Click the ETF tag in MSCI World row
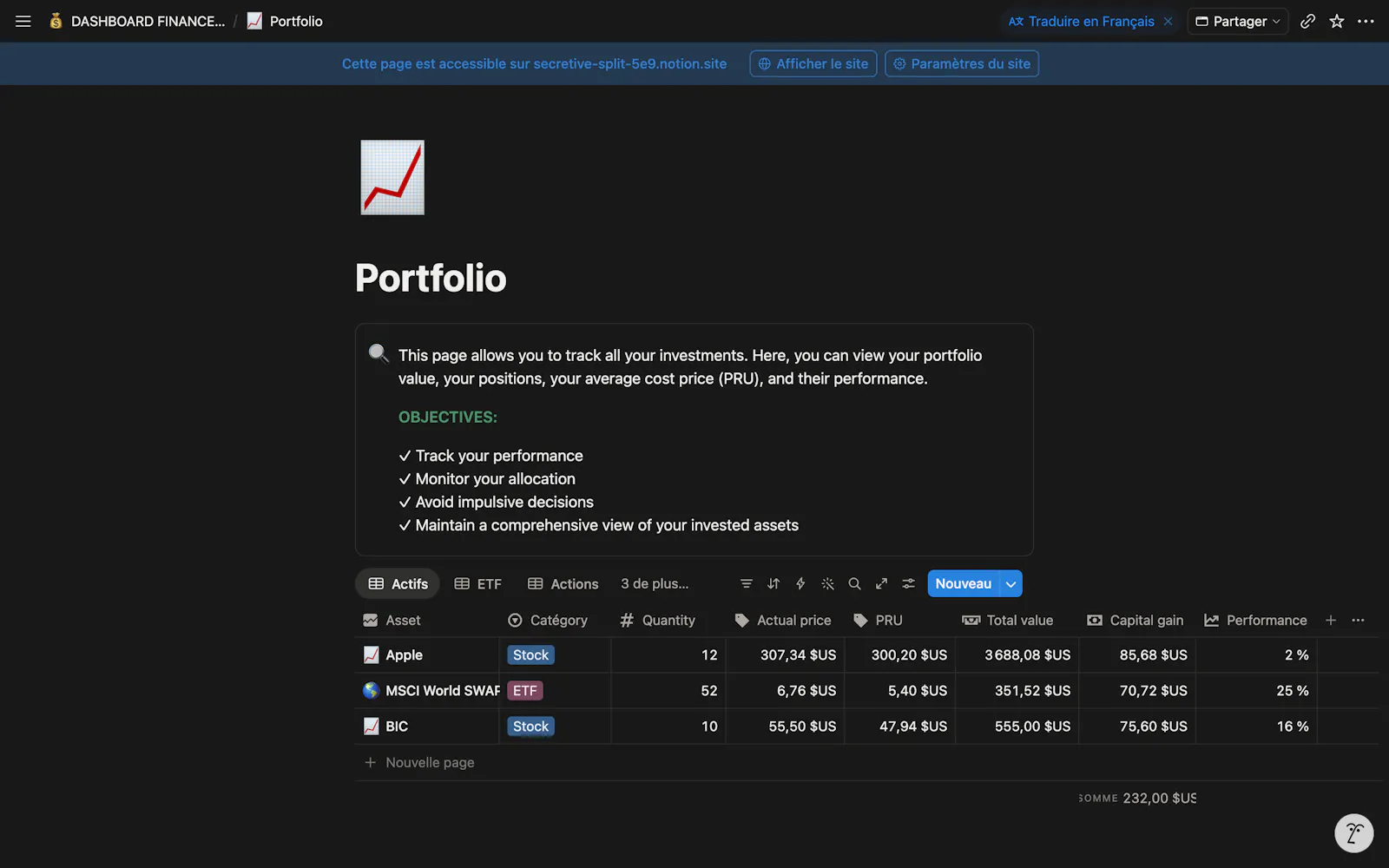This screenshot has width=1389, height=868. 525,691
